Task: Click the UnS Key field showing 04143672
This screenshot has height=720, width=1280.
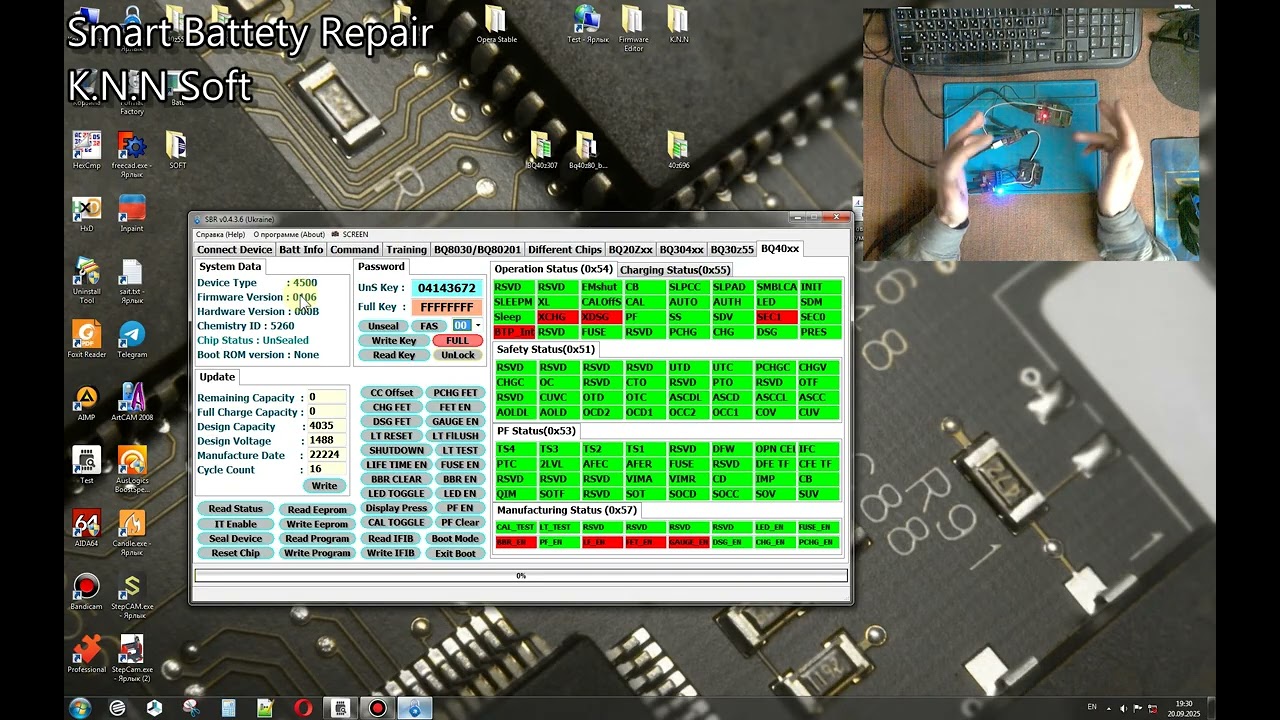Action: [446, 288]
